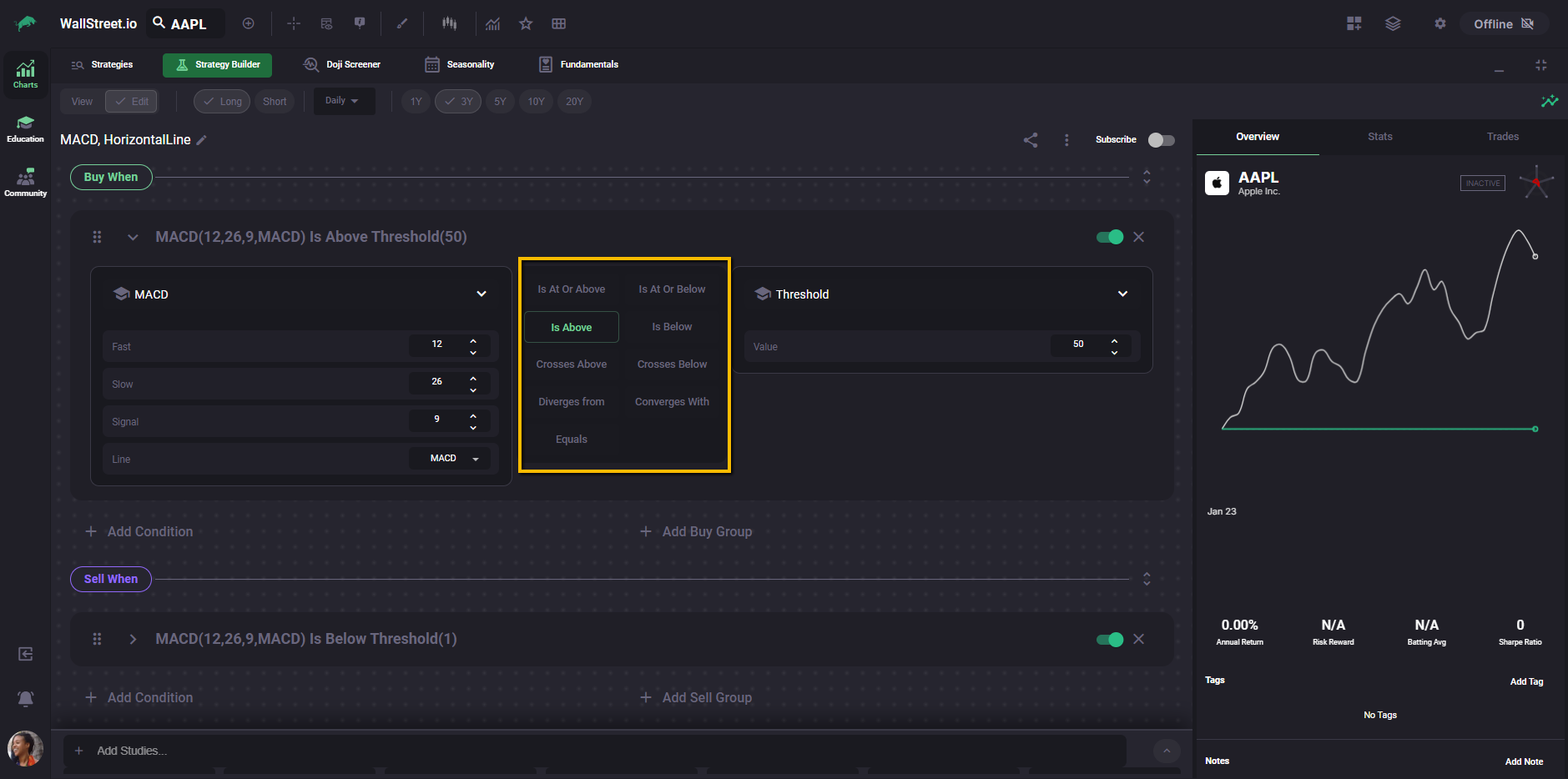Toggle the Subscribe switch
Viewport: 1568px width, 779px height.
coord(1161,140)
